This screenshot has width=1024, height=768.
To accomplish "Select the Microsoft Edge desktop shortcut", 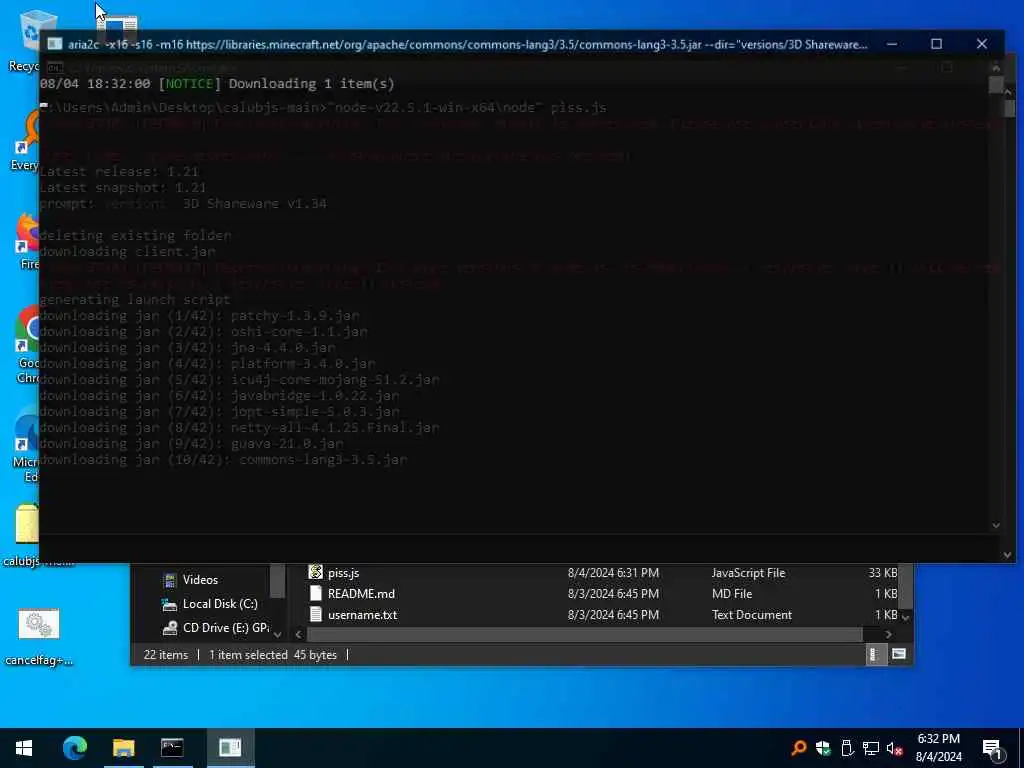I will point(27,447).
